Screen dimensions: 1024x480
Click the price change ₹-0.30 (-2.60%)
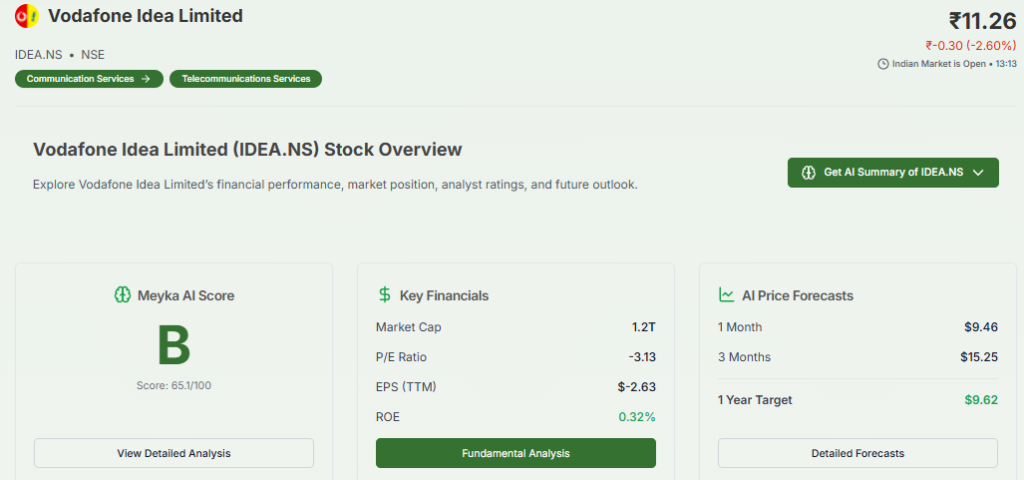pos(970,46)
